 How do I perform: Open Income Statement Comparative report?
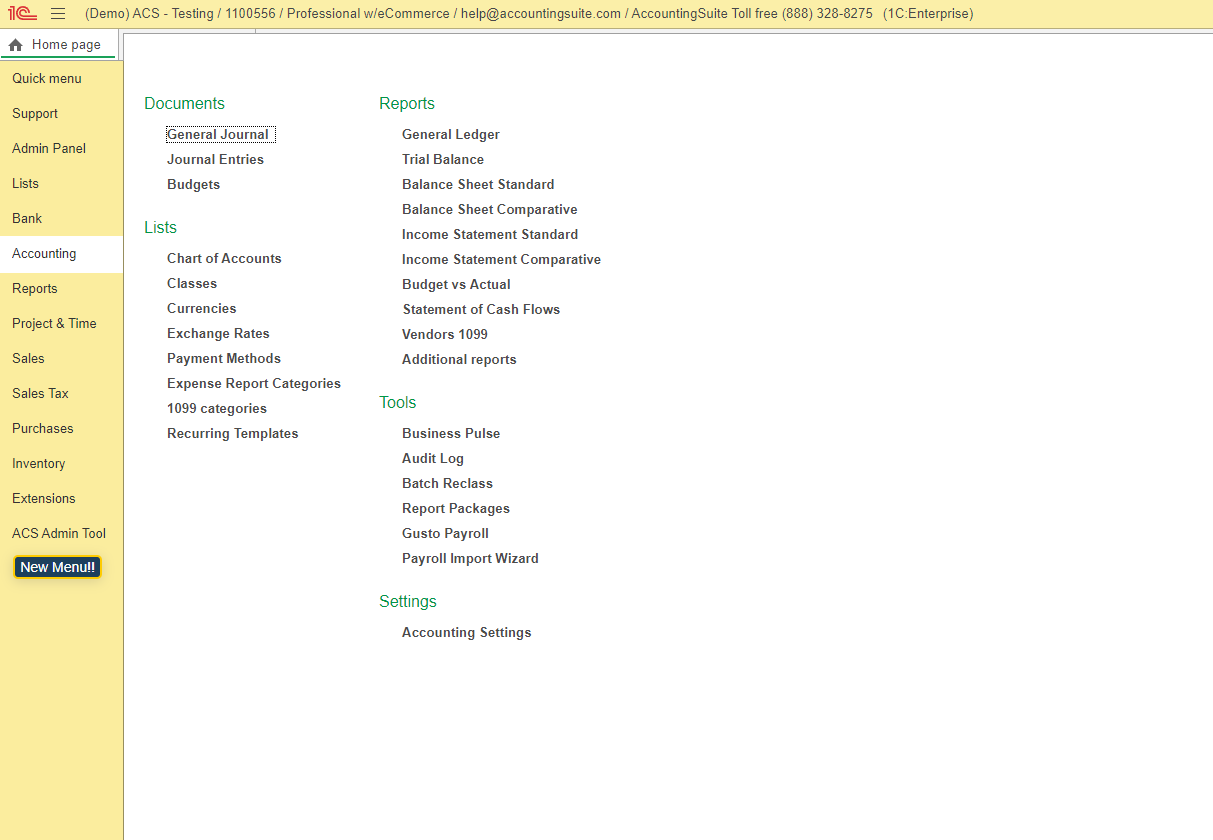click(501, 260)
